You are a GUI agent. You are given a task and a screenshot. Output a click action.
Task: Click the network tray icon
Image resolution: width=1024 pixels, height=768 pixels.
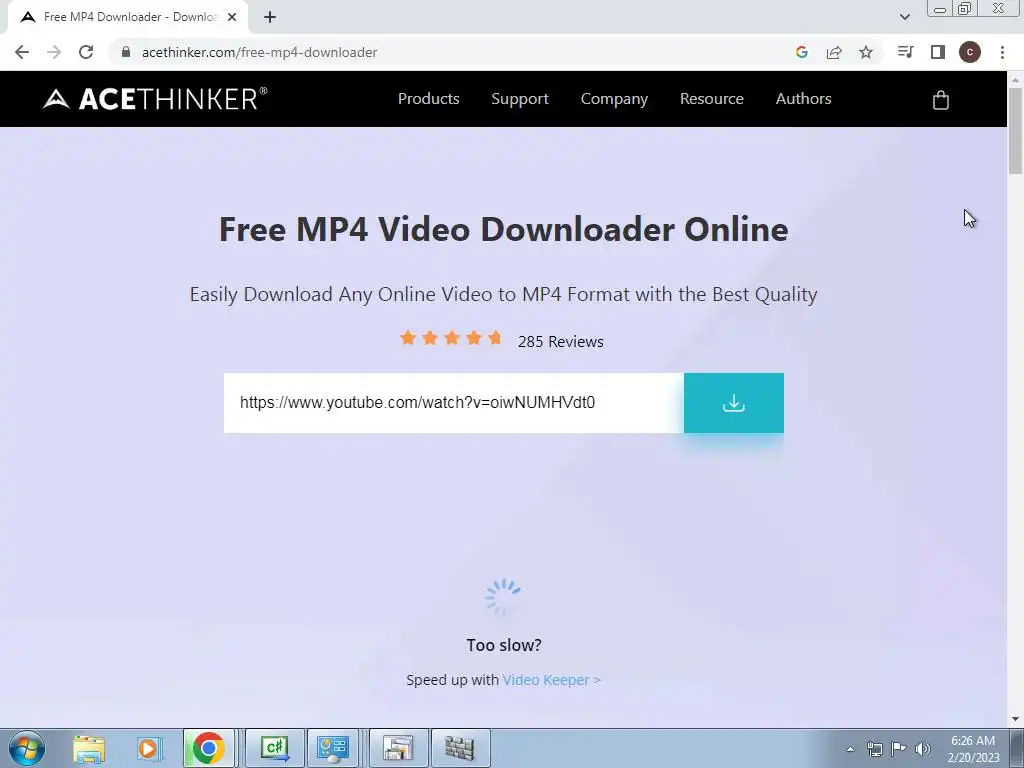point(874,749)
